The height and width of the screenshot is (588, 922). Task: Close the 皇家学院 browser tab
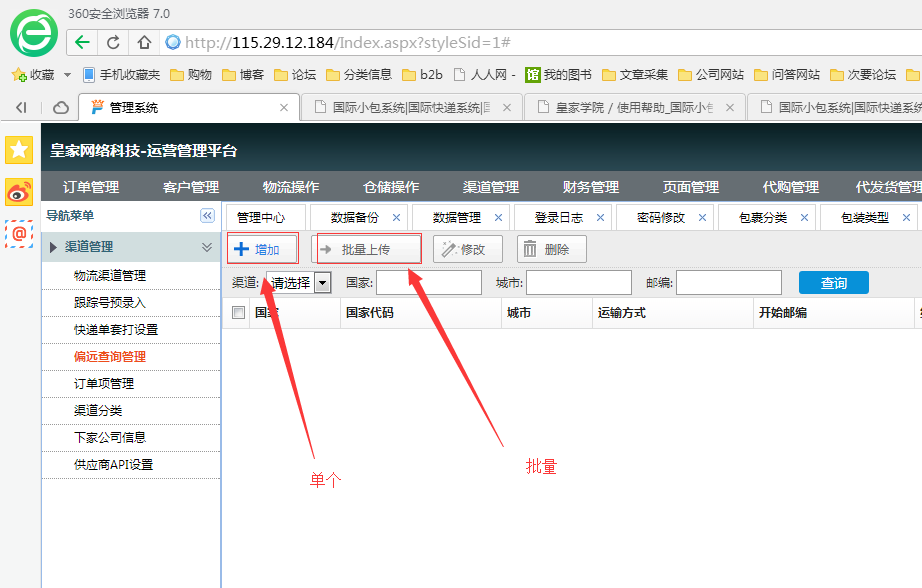pyautogui.click(x=730, y=108)
